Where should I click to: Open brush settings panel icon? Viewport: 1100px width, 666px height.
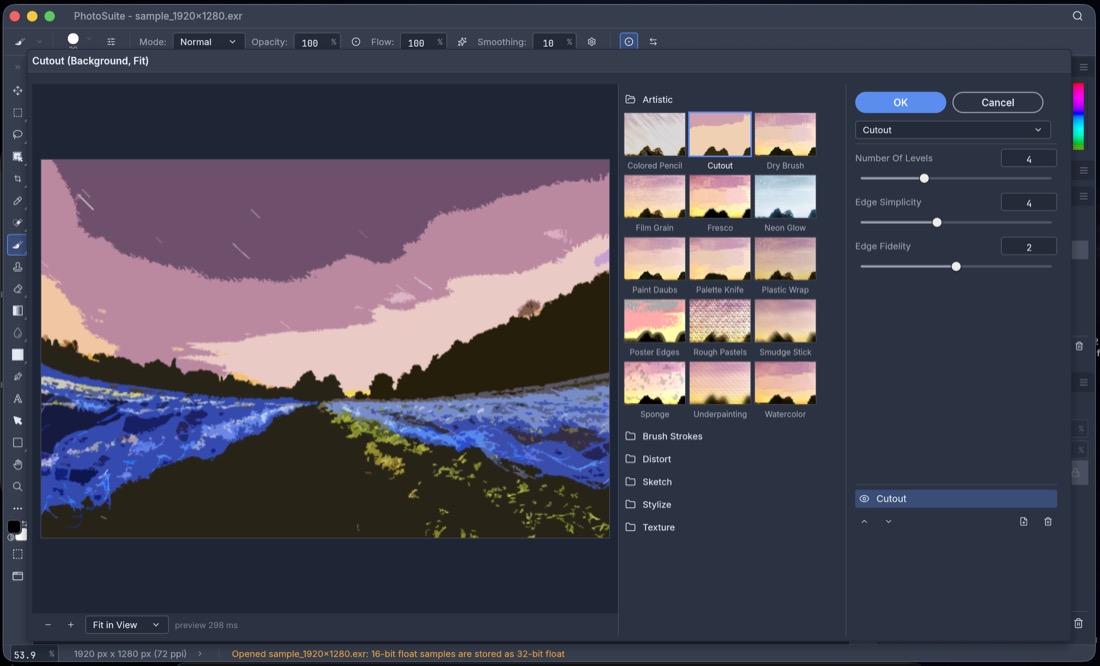point(111,42)
